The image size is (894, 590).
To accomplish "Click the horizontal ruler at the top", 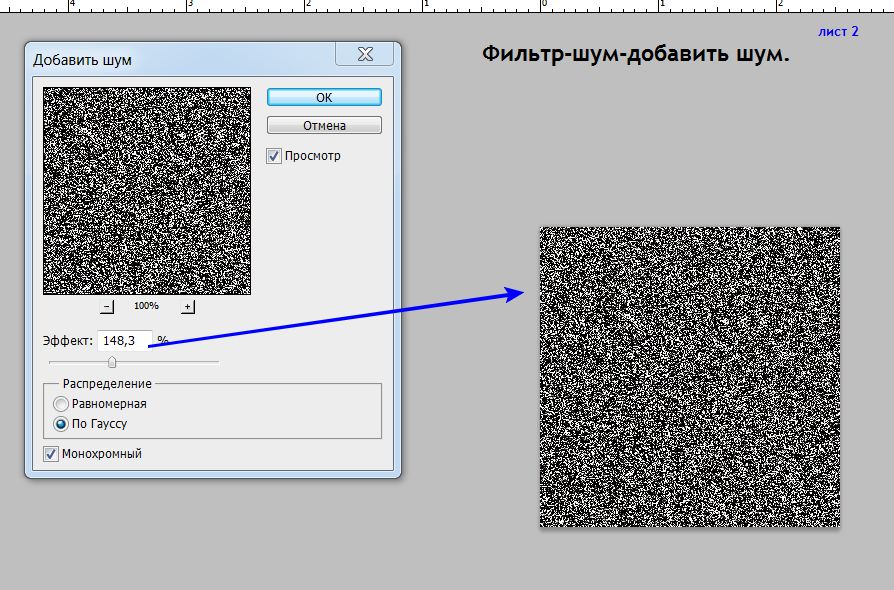I will click(x=447, y=6).
